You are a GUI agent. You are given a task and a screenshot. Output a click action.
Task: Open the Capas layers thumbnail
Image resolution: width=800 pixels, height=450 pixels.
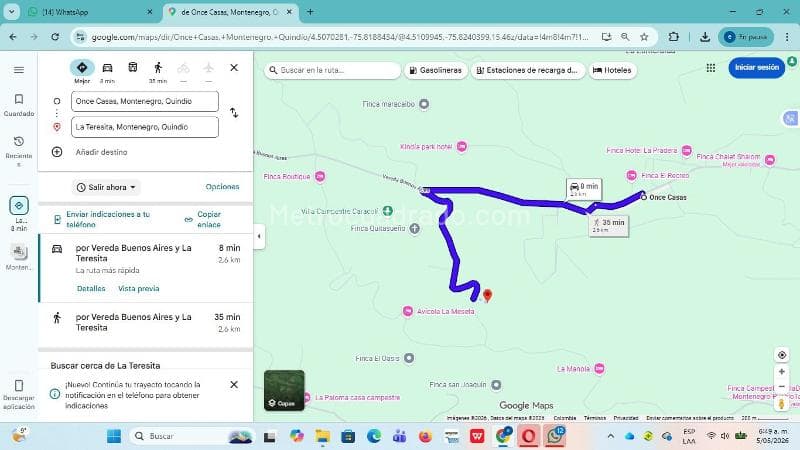click(x=284, y=390)
